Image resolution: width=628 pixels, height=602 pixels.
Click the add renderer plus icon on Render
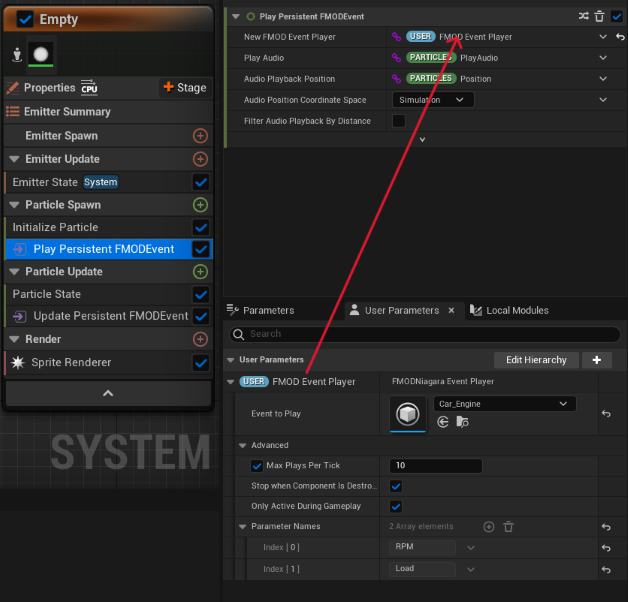pyautogui.click(x=200, y=340)
